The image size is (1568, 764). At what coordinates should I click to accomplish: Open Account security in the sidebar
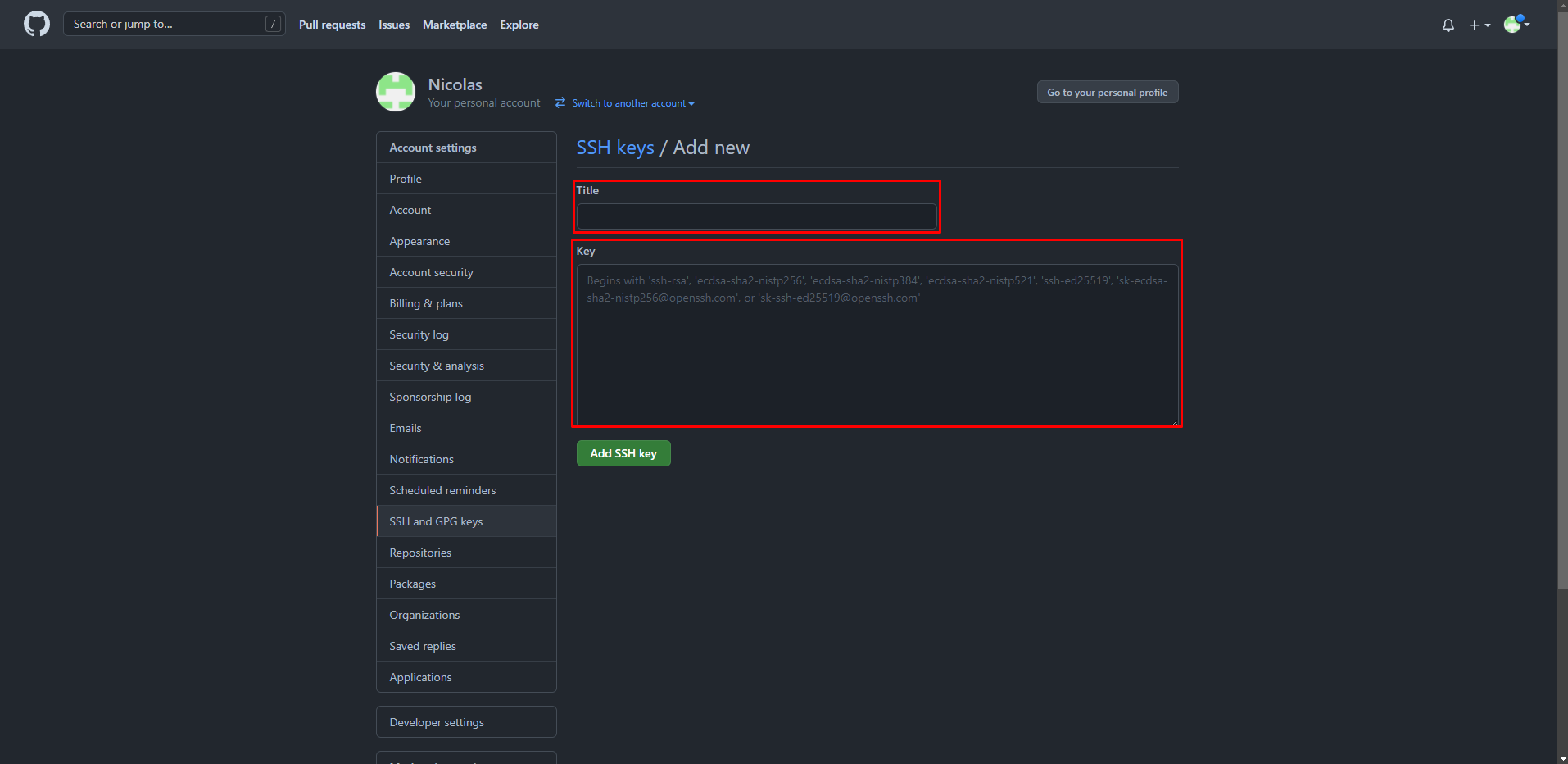click(432, 272)
